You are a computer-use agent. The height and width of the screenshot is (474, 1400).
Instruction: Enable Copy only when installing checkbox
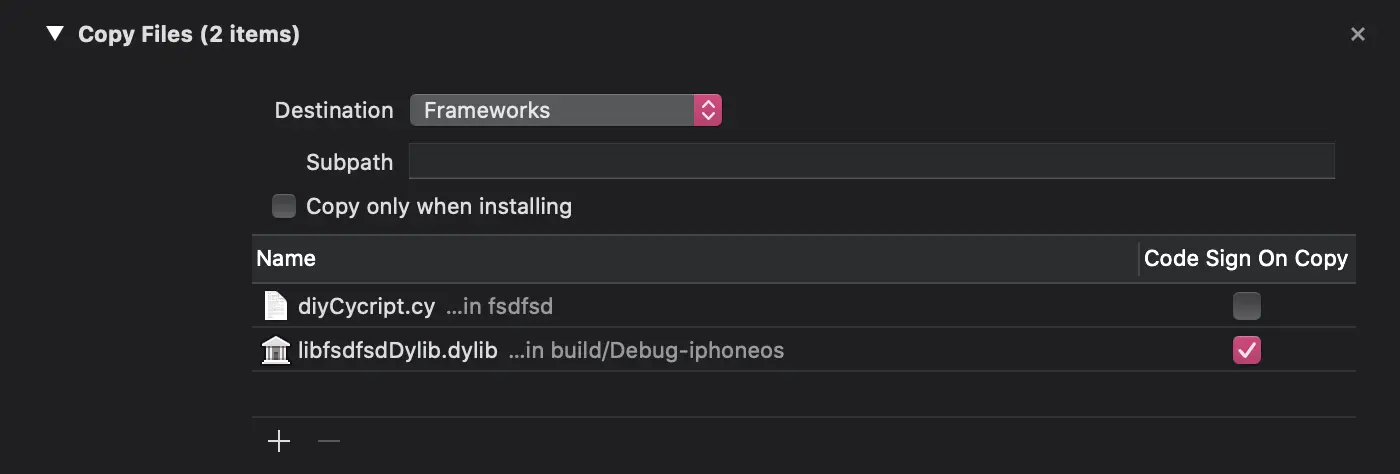285,206
